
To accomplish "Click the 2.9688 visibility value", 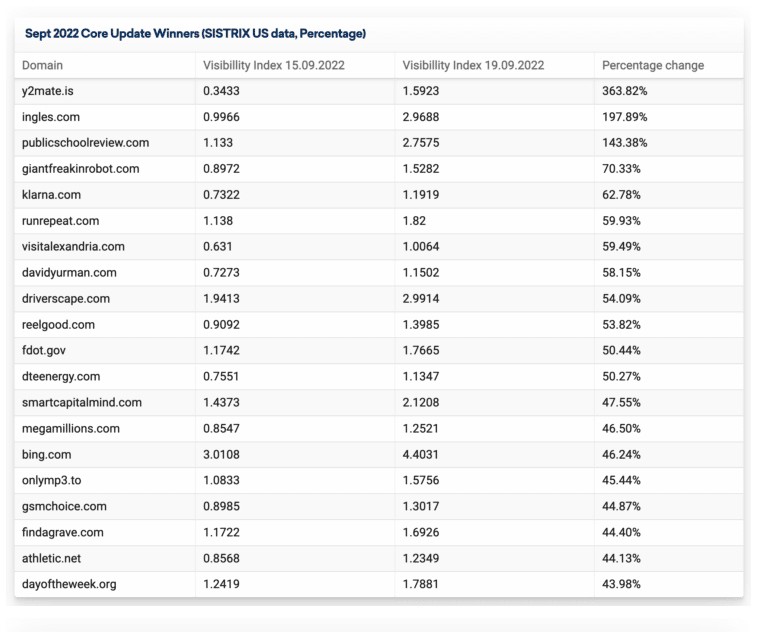I will coord(421,117).
